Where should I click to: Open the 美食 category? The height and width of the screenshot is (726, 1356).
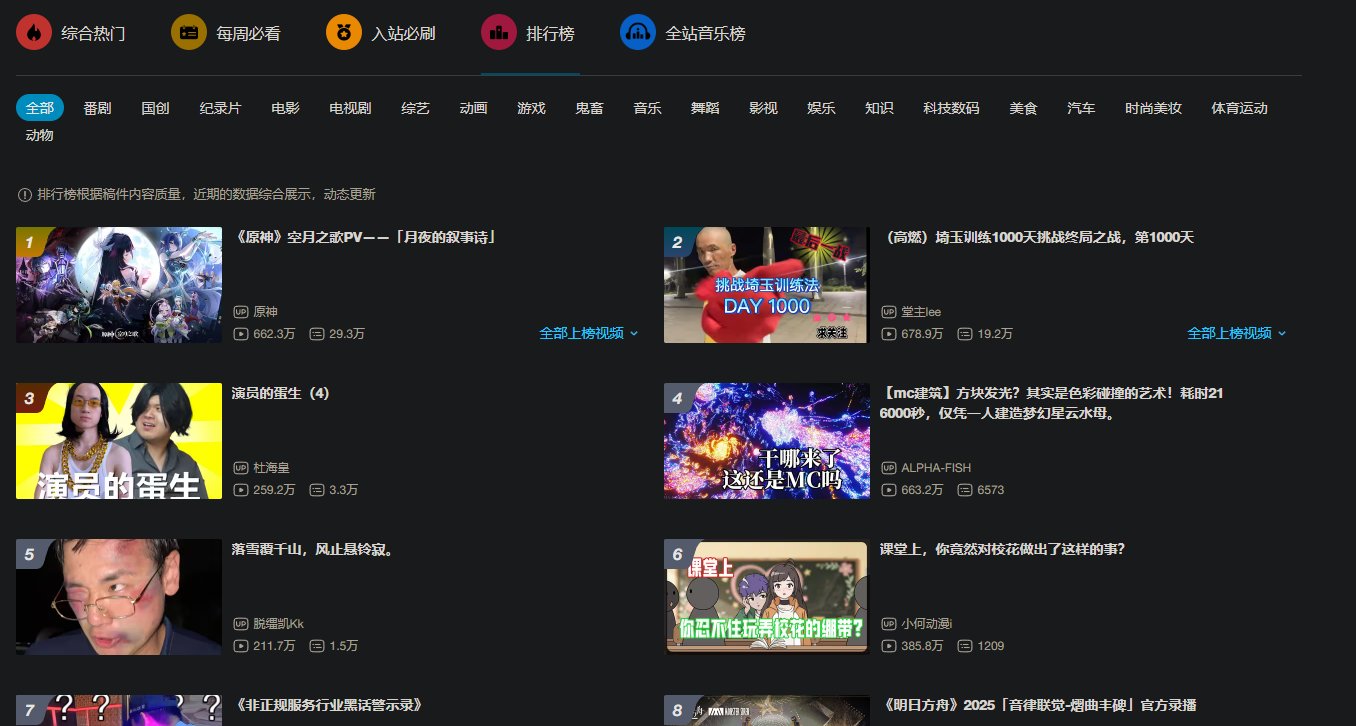point(1024,108)
